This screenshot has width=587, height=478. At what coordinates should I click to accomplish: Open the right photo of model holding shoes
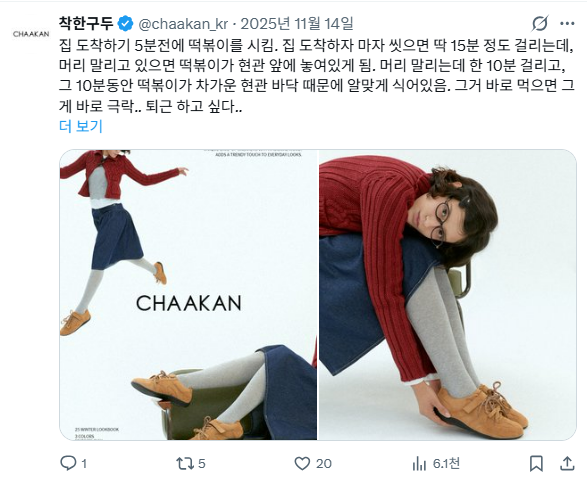pos(448,295)
